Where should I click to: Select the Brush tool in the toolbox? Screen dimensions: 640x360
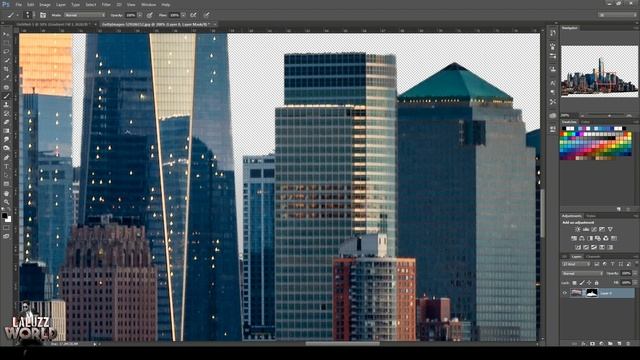point(6,96)
